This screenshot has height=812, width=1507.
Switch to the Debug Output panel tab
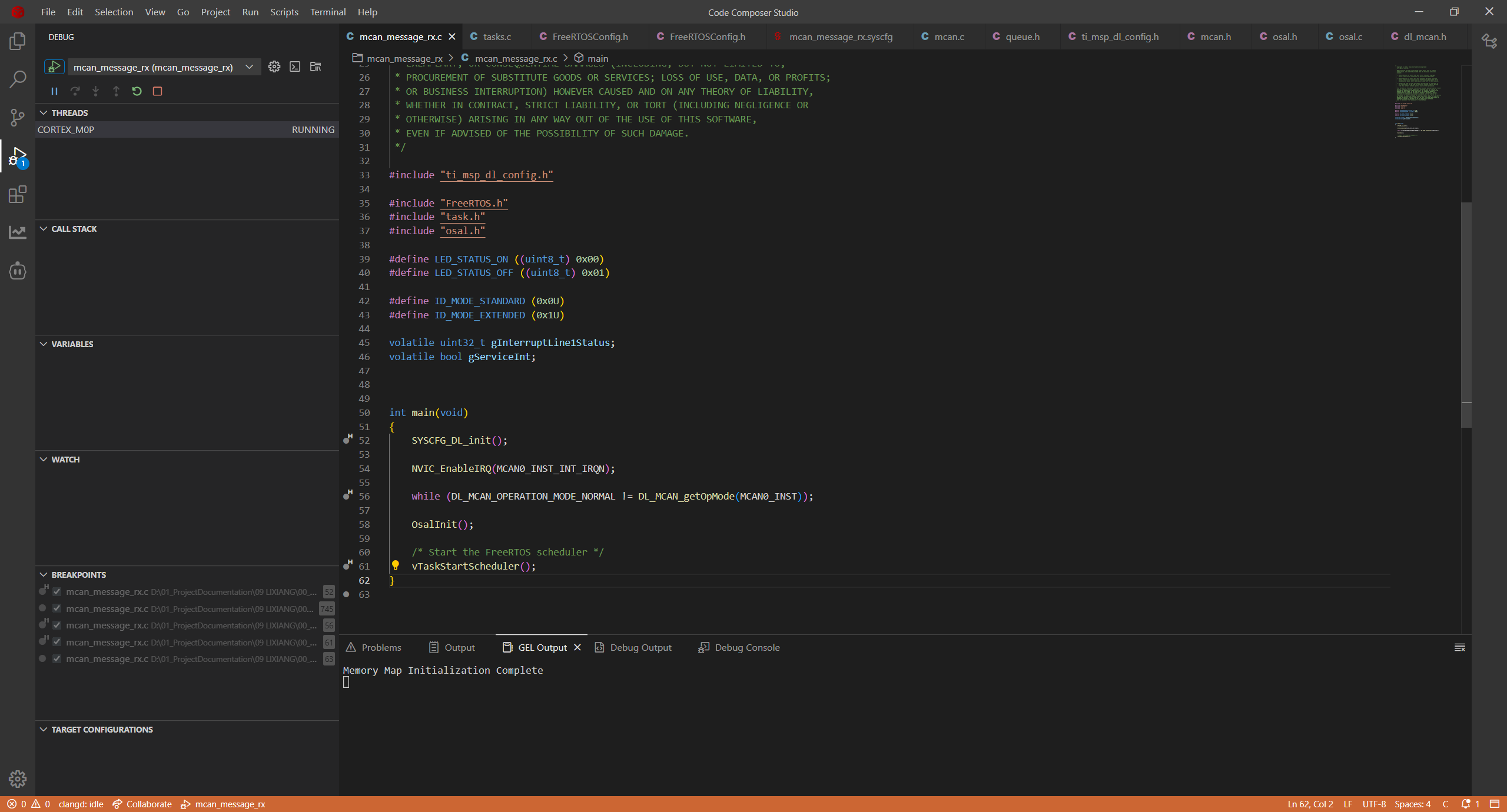point(633,647)
